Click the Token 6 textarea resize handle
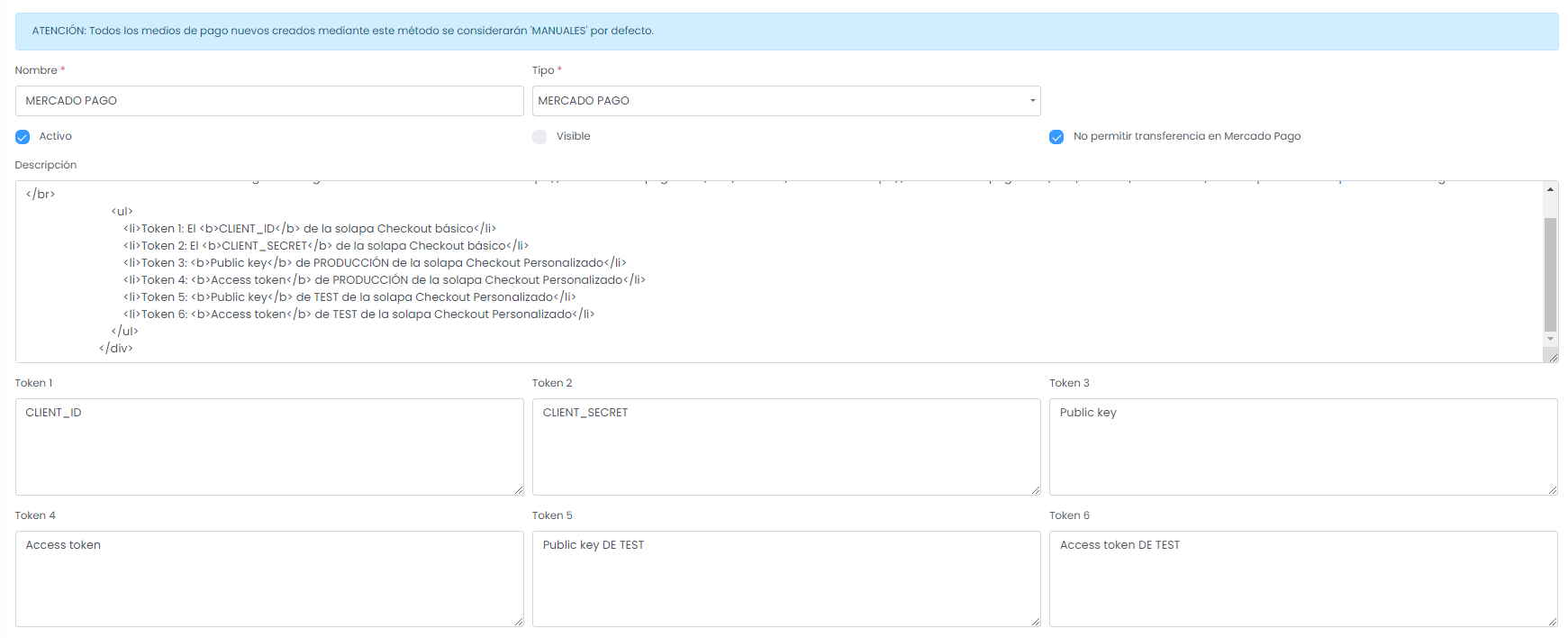Screen dimensions: 1568x638 [x=1553, y=622]
